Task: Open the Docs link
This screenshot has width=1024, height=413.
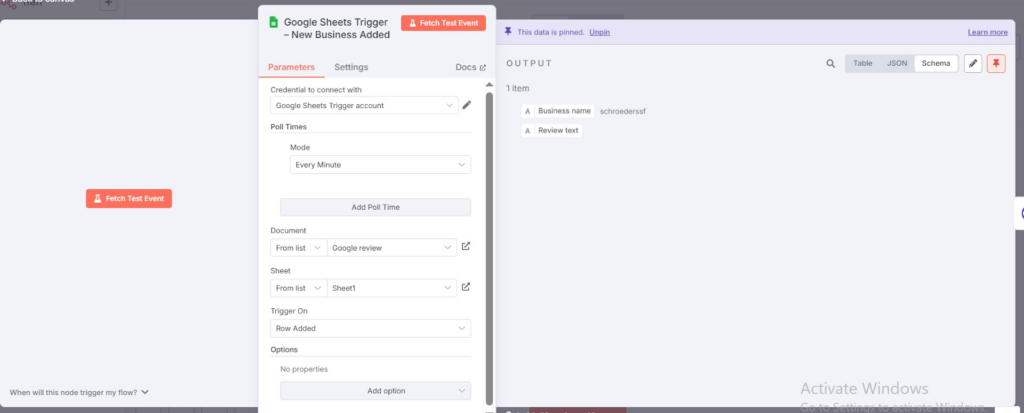Action: tap(470, 67)
